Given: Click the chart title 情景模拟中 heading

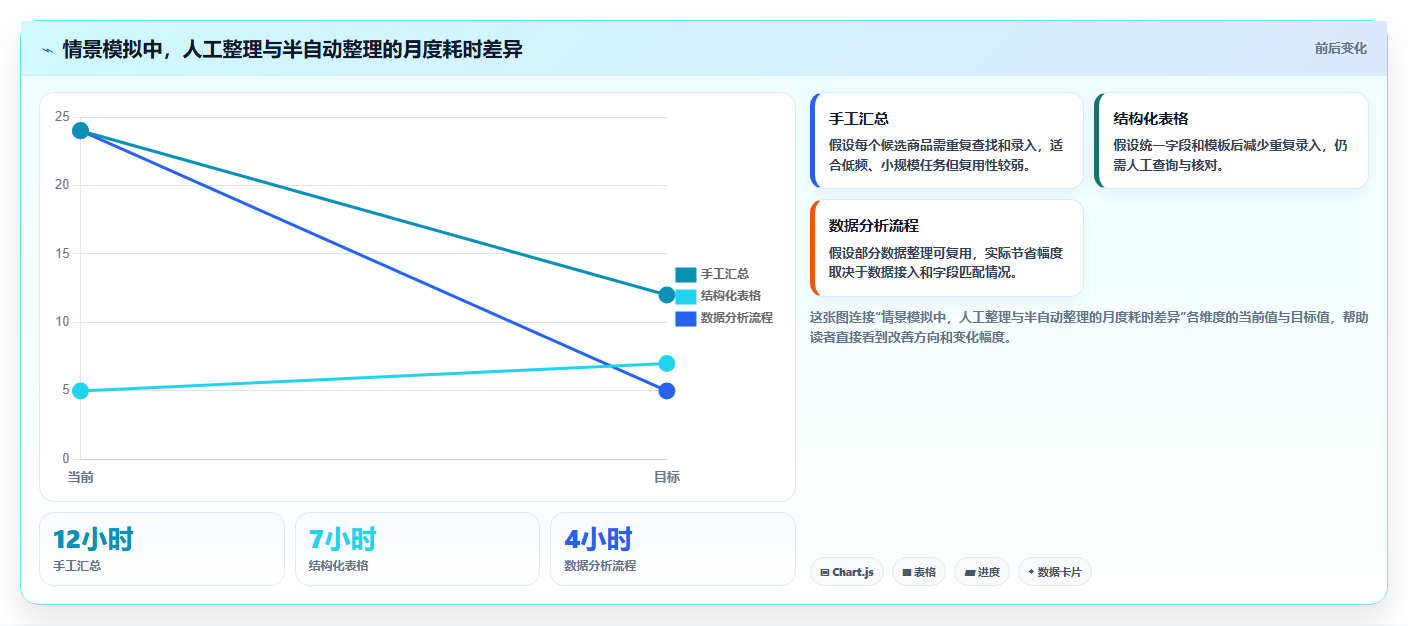Looking at the screenshot, I should 292,49.
